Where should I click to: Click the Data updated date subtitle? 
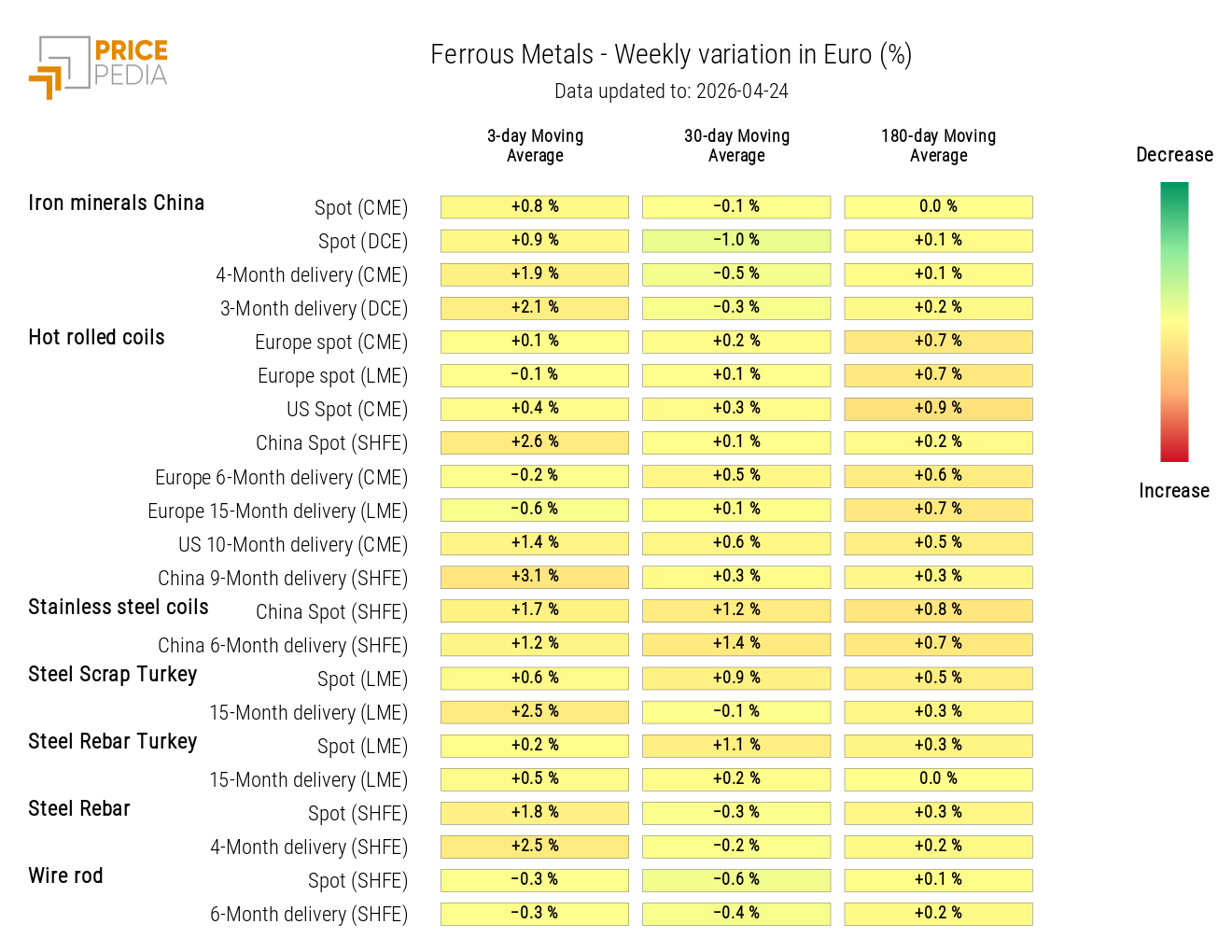click(x=671, y=91)
